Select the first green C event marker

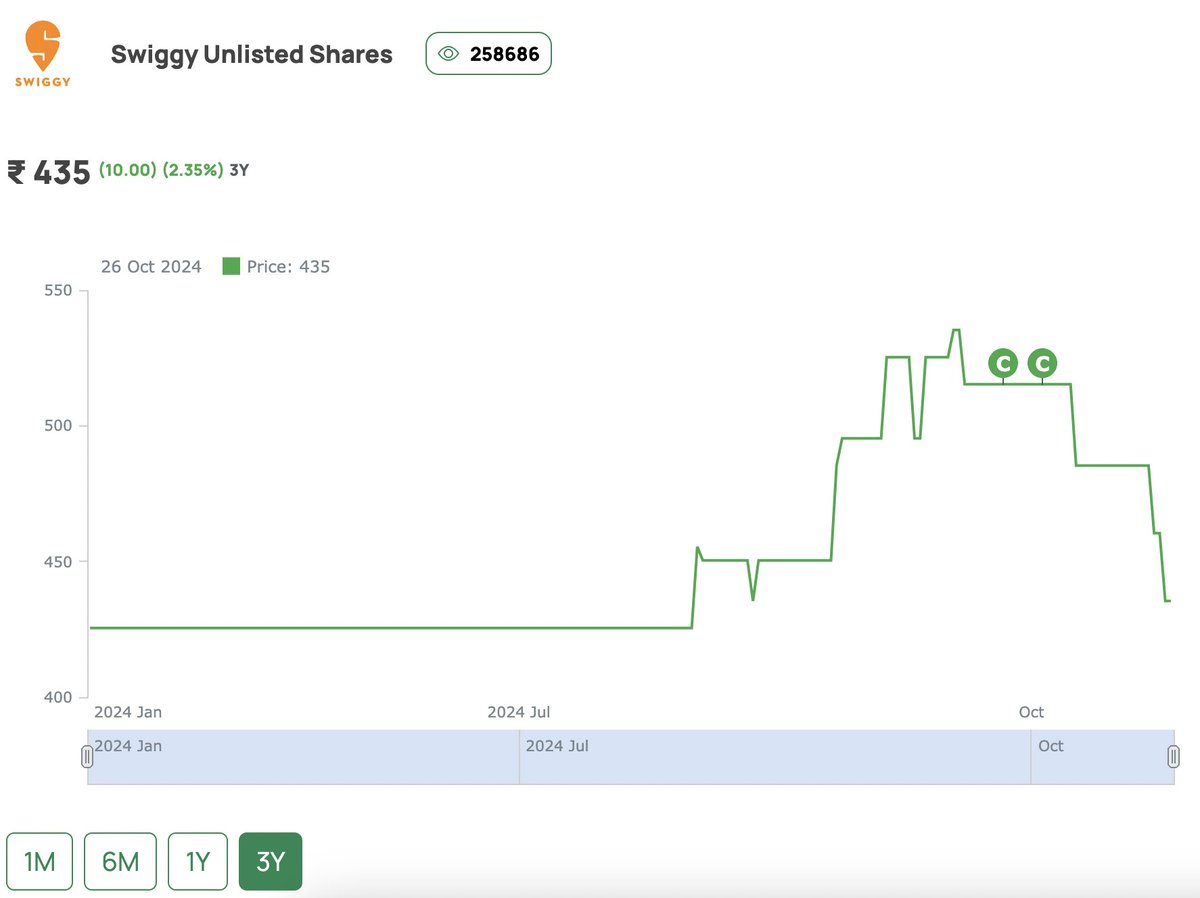[x=1002, y=364]
